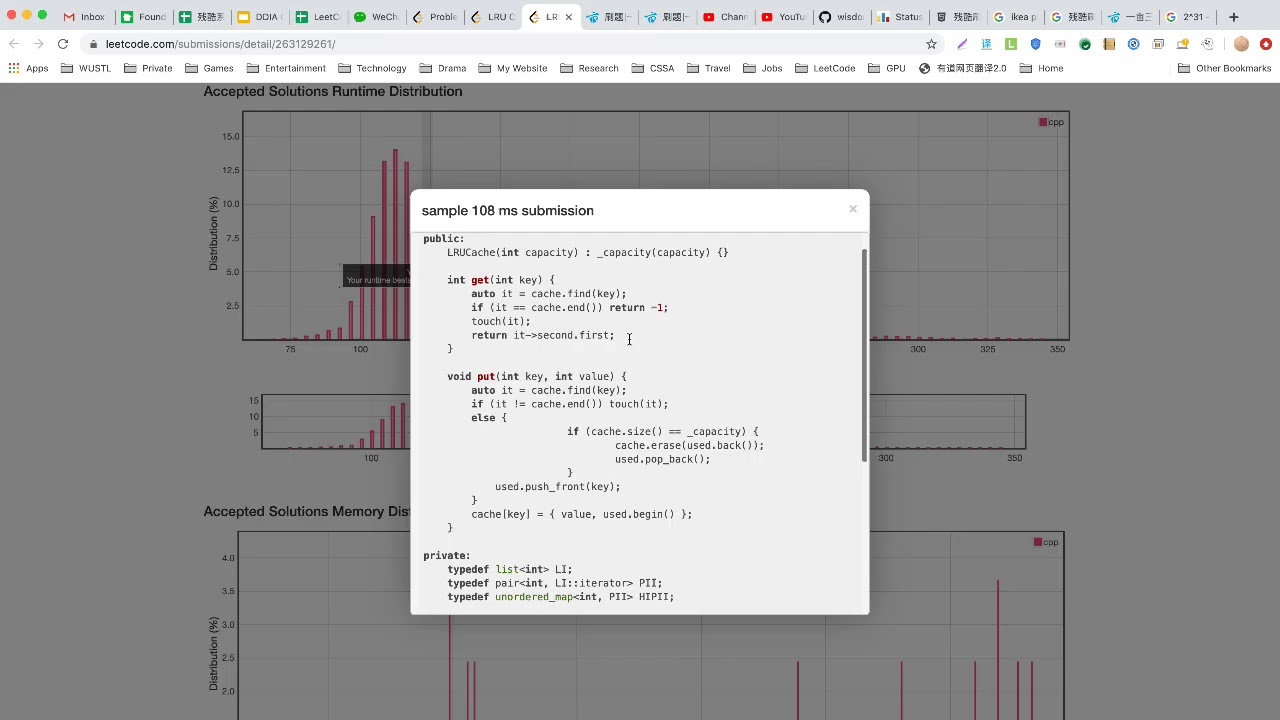Go forward using the browser arrow

[x=38, y=44]
